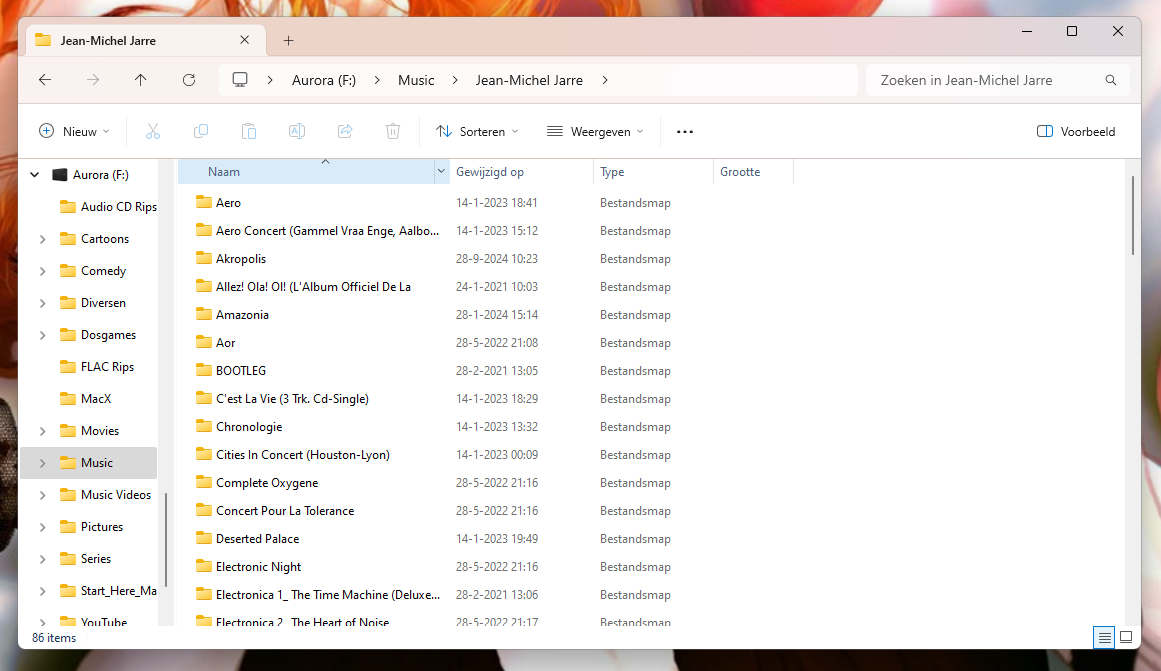Viewport: 1161px width, 671px height.
Task: Expand the Dosgames folder in sidebar
Action: [x=42, y=335]
